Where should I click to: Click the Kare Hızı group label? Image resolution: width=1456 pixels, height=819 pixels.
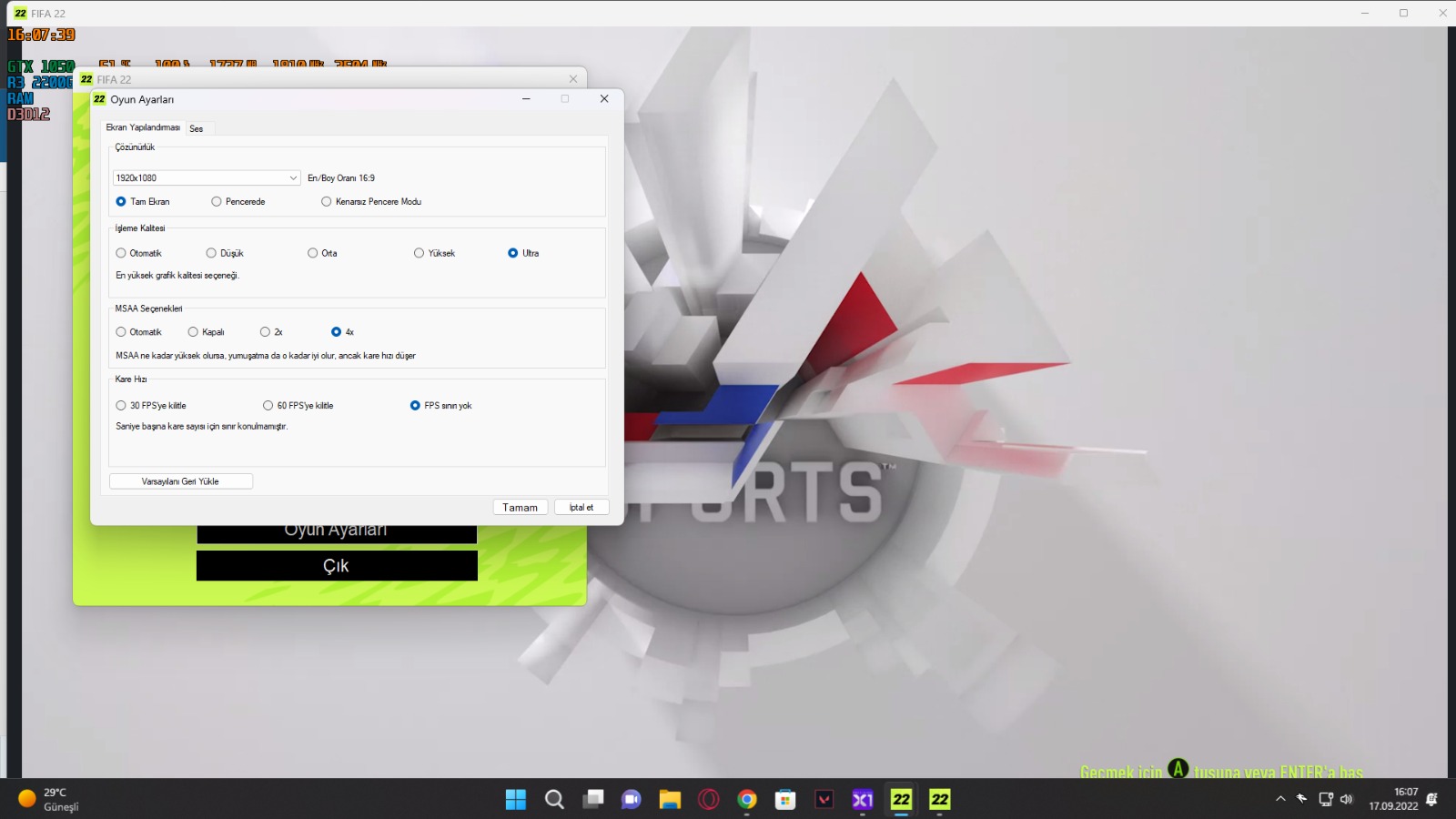coord(131,379)
